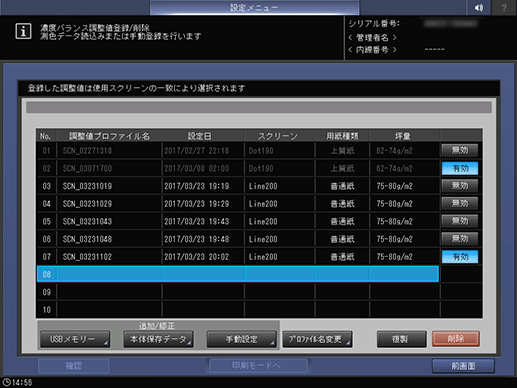Select row 03 profile SCN_03231019
Viewport: 517px width, 388px height.
coord(237,186)
